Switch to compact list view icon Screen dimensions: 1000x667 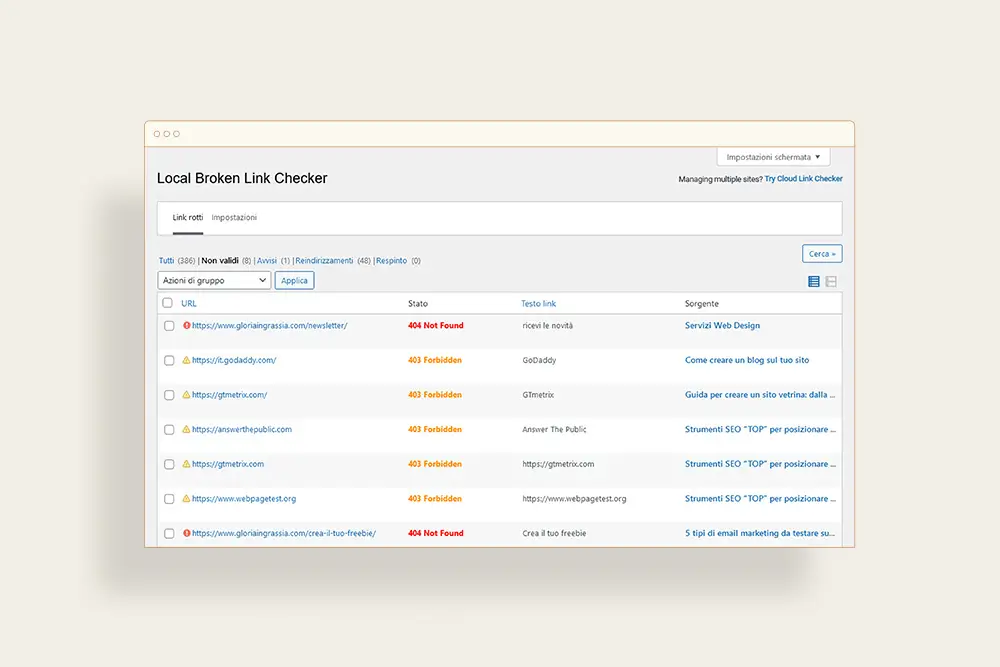pyautogui.click(x=814, y=281)
